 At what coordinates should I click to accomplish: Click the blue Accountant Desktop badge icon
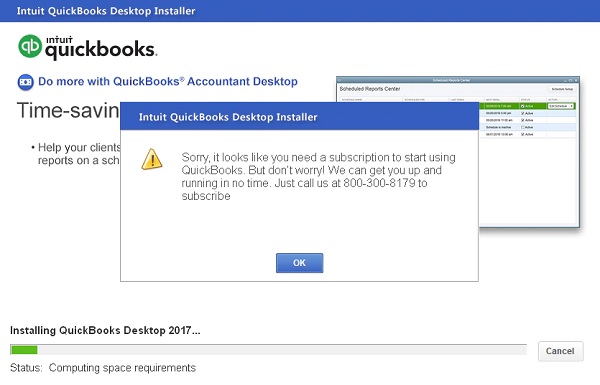(x=26, y=82)
